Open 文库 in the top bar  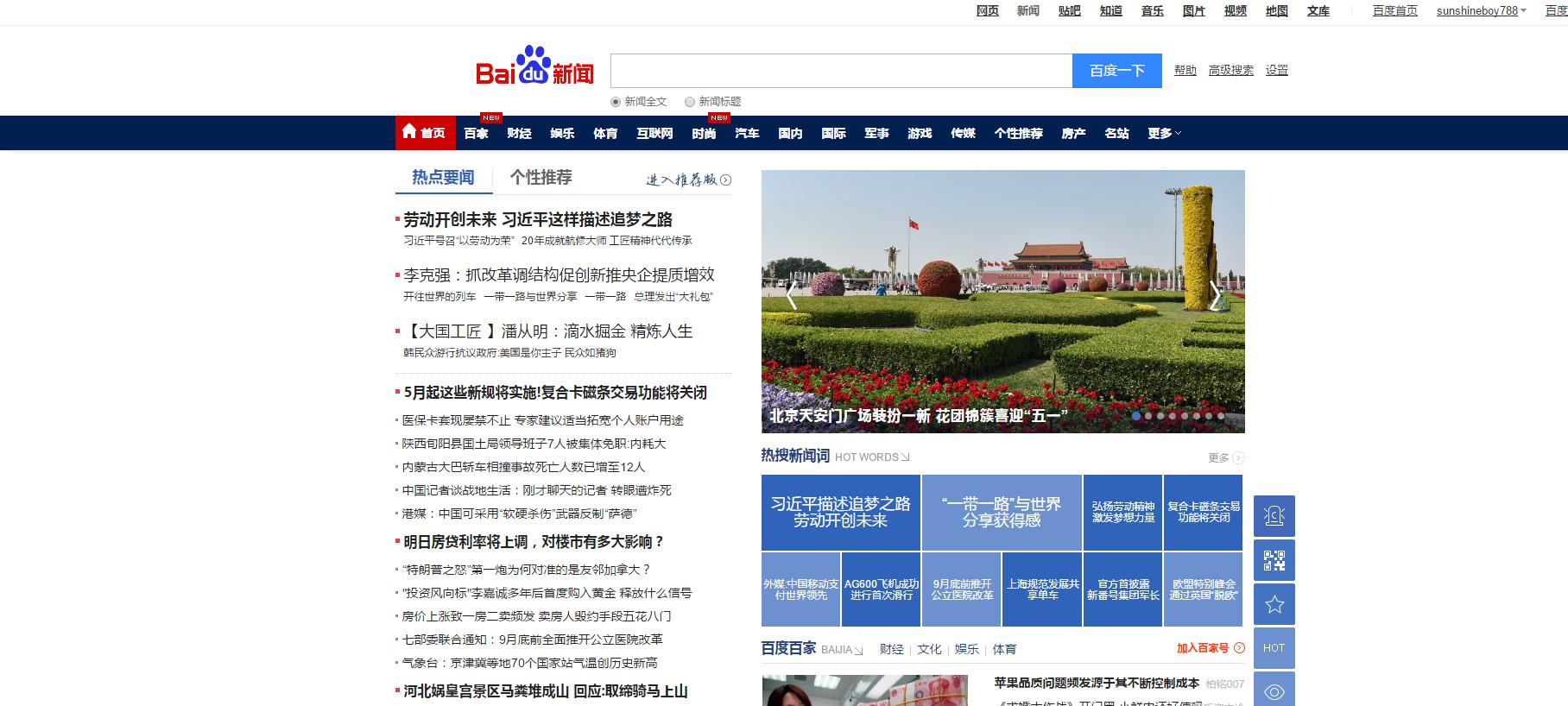point(1318,11)
